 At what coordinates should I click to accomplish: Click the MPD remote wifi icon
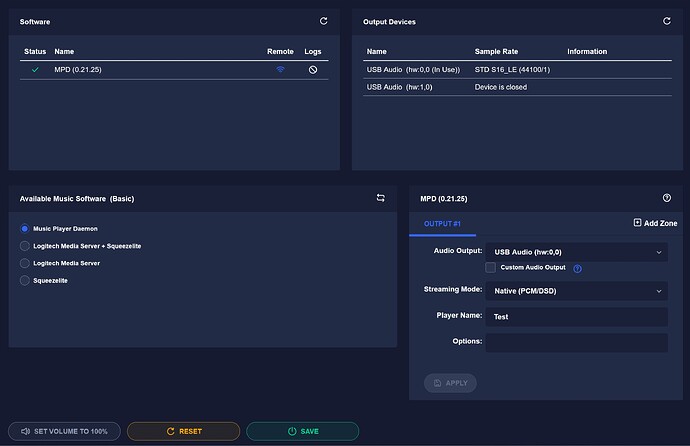[280, 69]
